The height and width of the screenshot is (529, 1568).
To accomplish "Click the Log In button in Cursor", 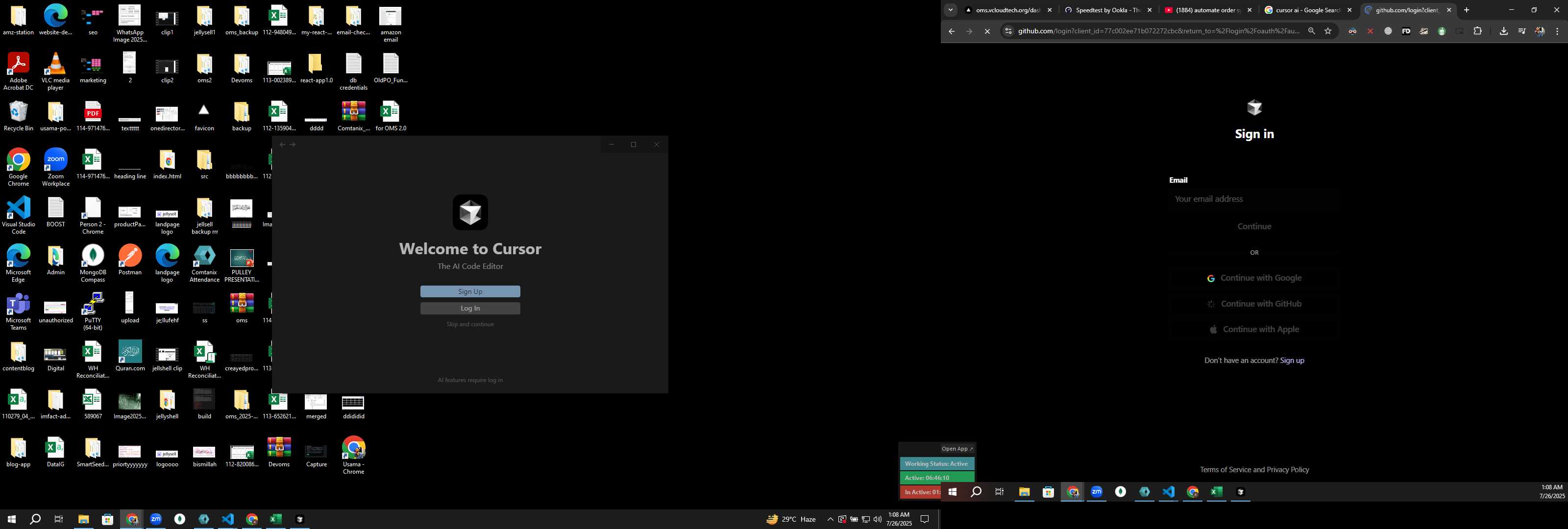I will [x=470, y=308].
